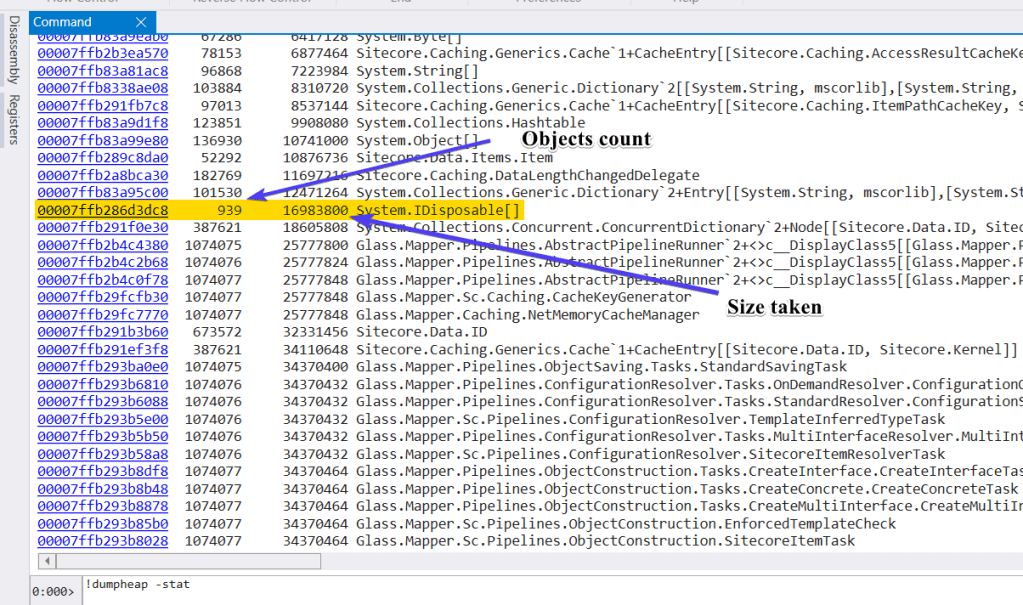Open the Disassembly side panel tab
Screen dimensions: 1023x605
[x=12, y=60]
